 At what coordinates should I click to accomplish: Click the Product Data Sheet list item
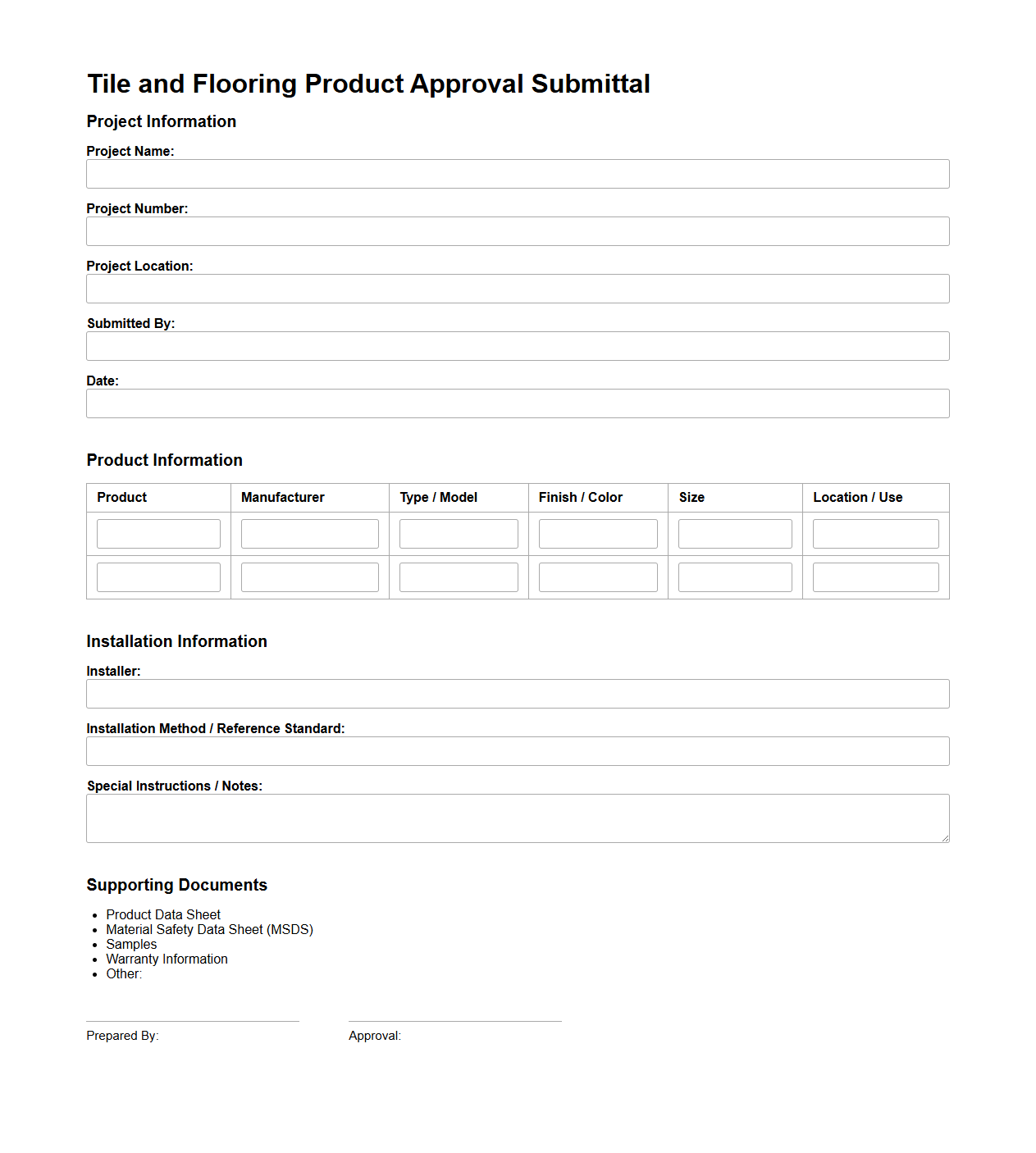pos(162,914)
